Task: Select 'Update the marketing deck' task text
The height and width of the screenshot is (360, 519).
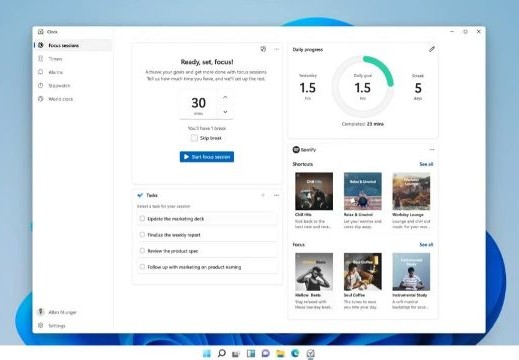Action: point(176,219)
